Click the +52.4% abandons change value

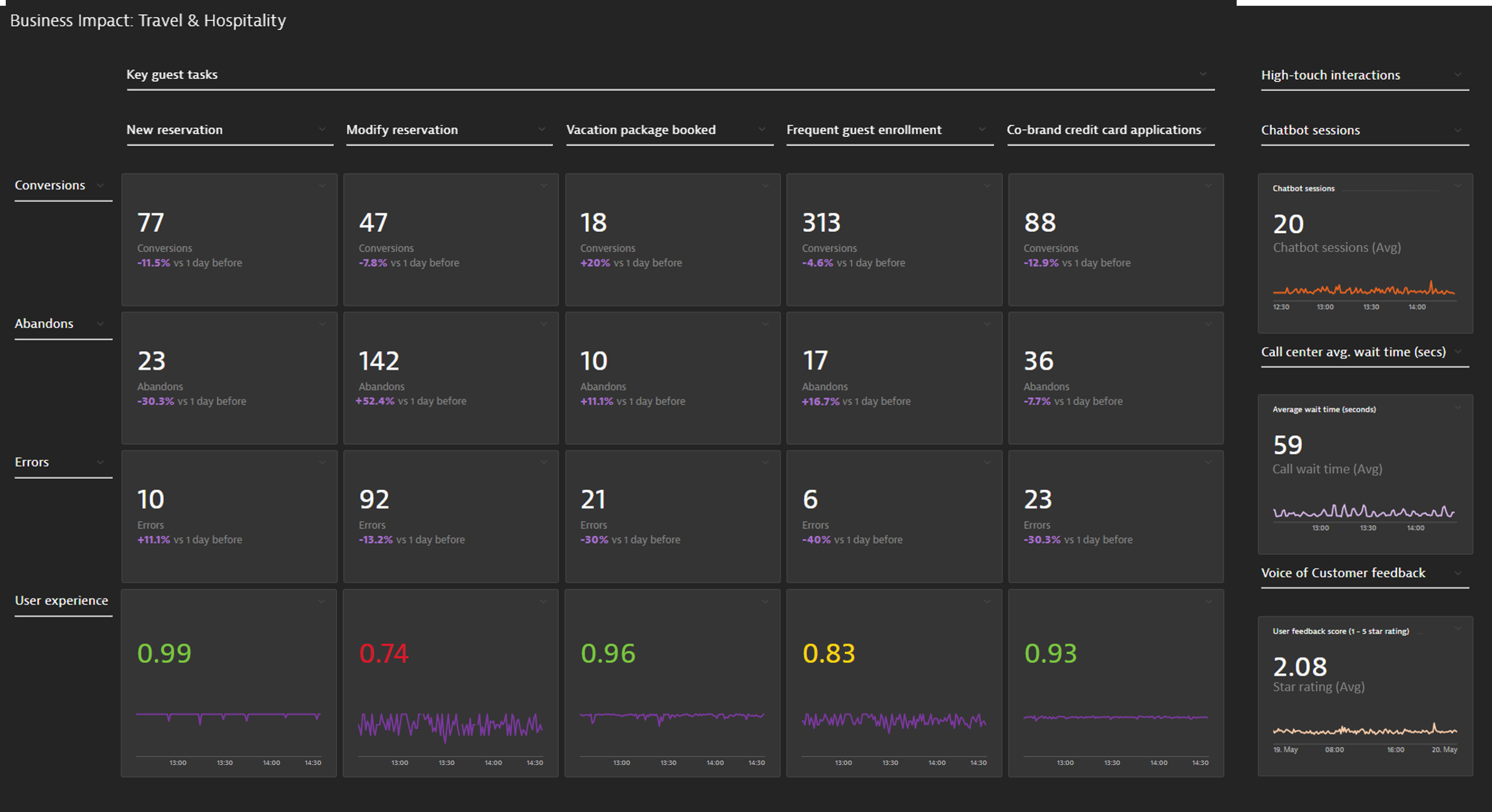375,401
